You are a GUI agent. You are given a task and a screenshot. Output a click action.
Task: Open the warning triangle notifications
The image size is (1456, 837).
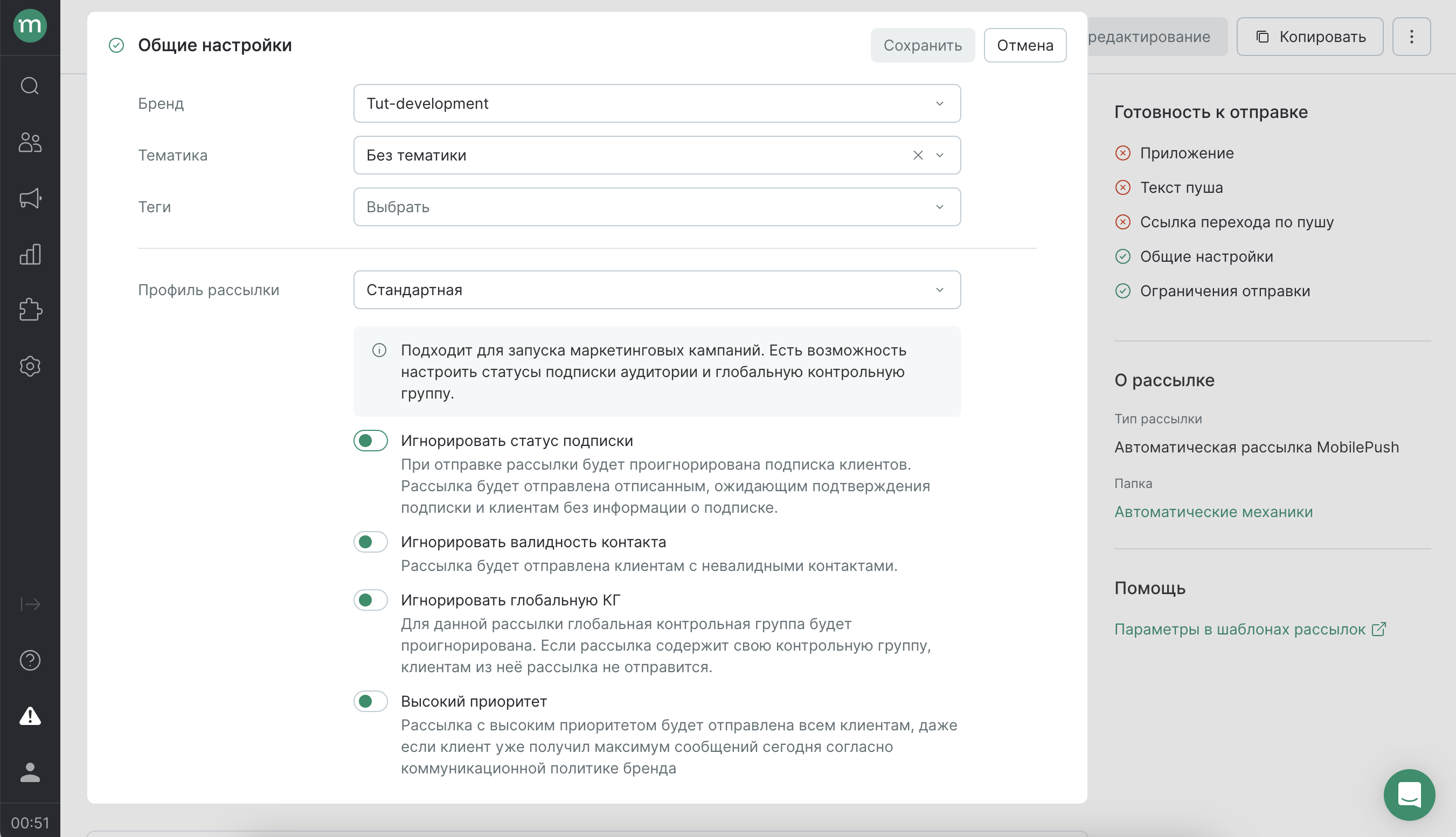30,716
